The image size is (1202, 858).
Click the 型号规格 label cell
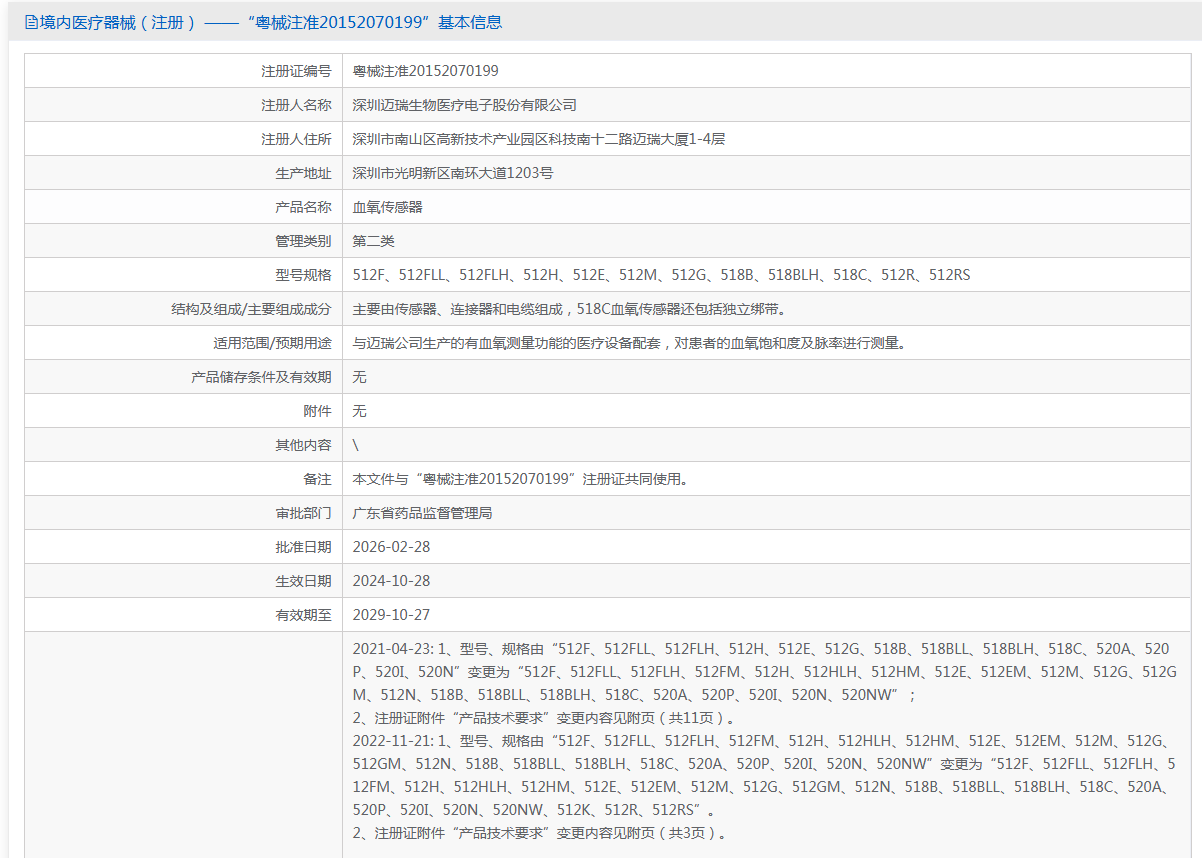pyautogui.click(x=184, y=275)
